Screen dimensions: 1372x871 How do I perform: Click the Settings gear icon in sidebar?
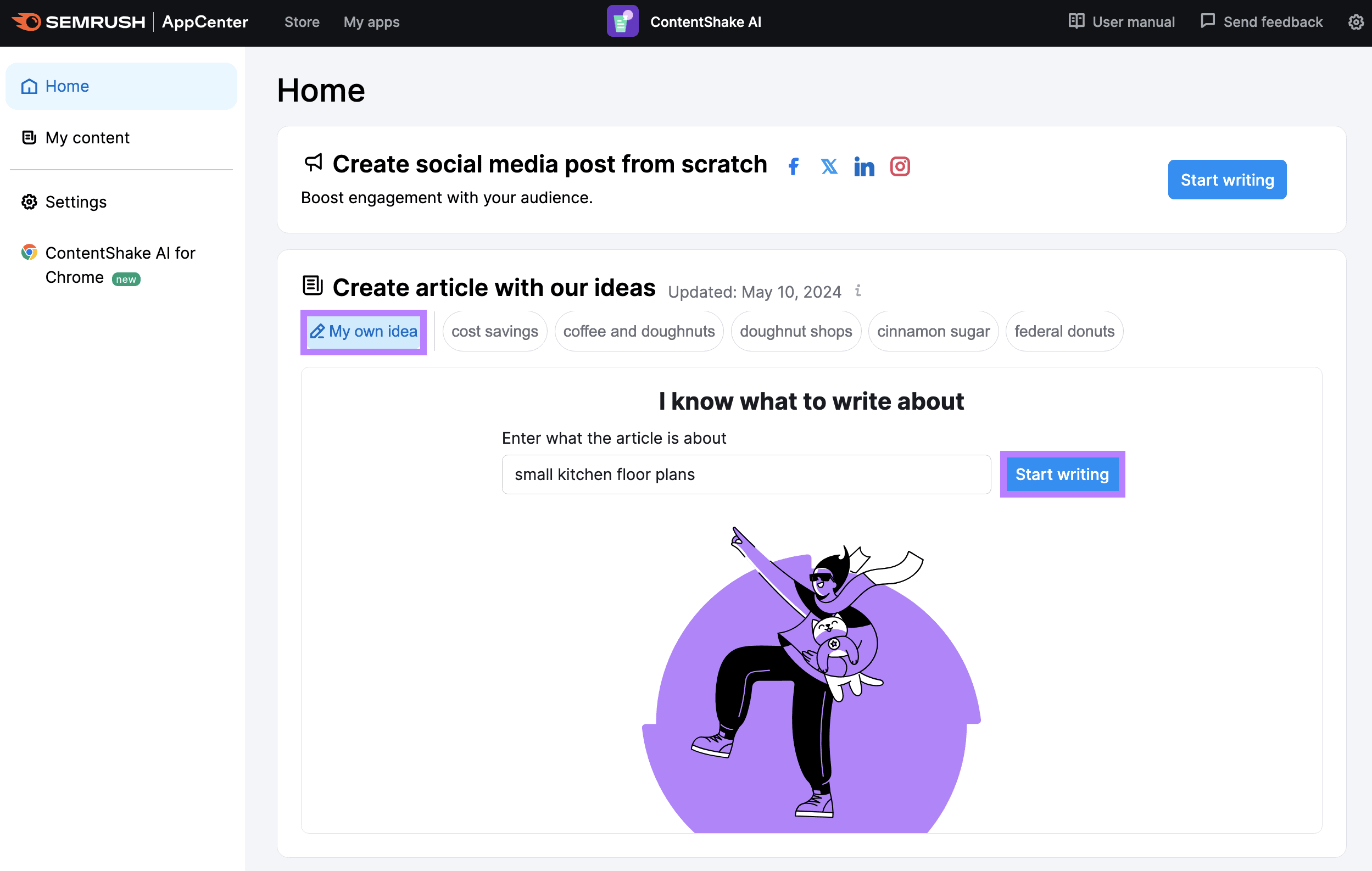[29, 202]
